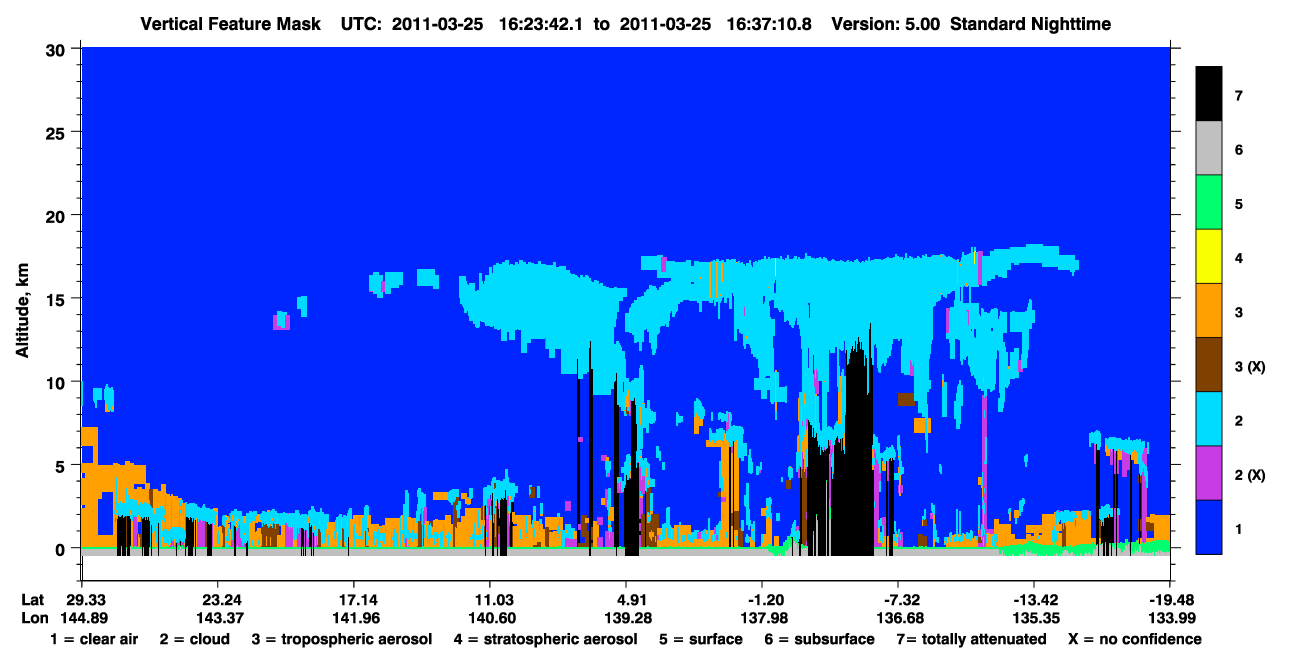Screen dimensions: 1300x667
Task: Click the green color swatch labeled 5
Action: point(1209,203)
